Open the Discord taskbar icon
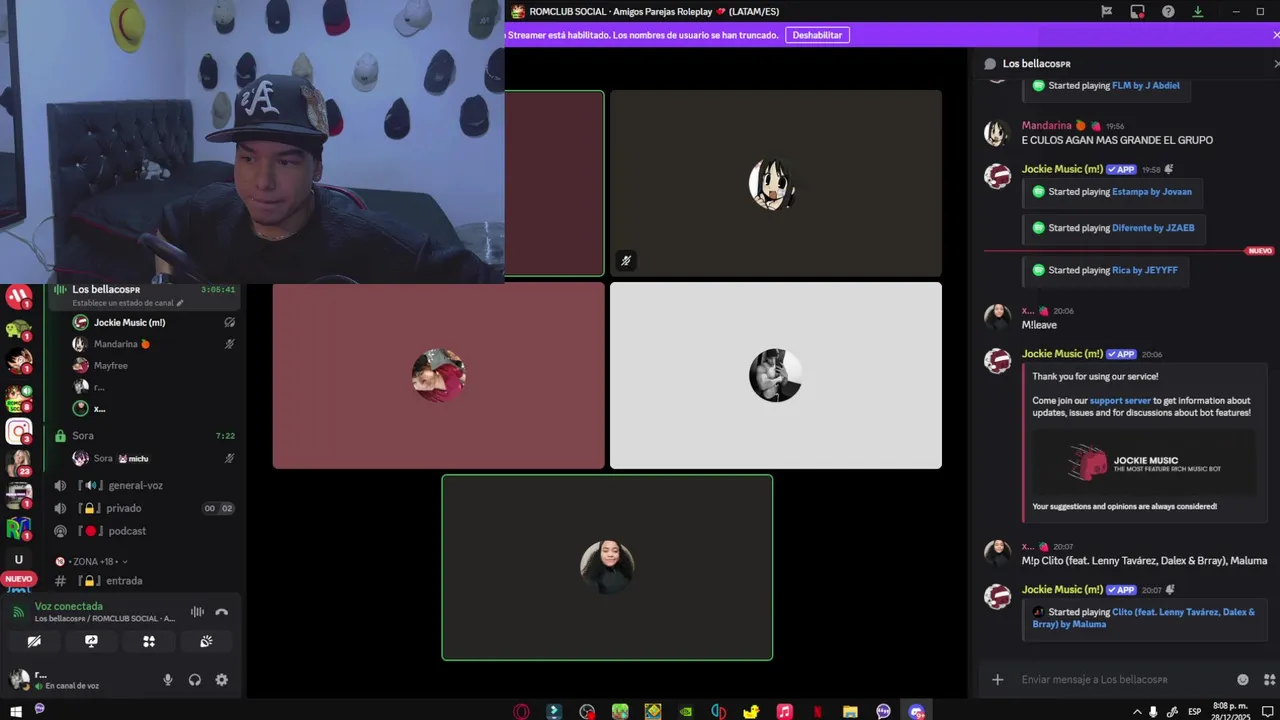Image resolution: width=1280 pixels, height=720 pixels. tap(916, 711)
